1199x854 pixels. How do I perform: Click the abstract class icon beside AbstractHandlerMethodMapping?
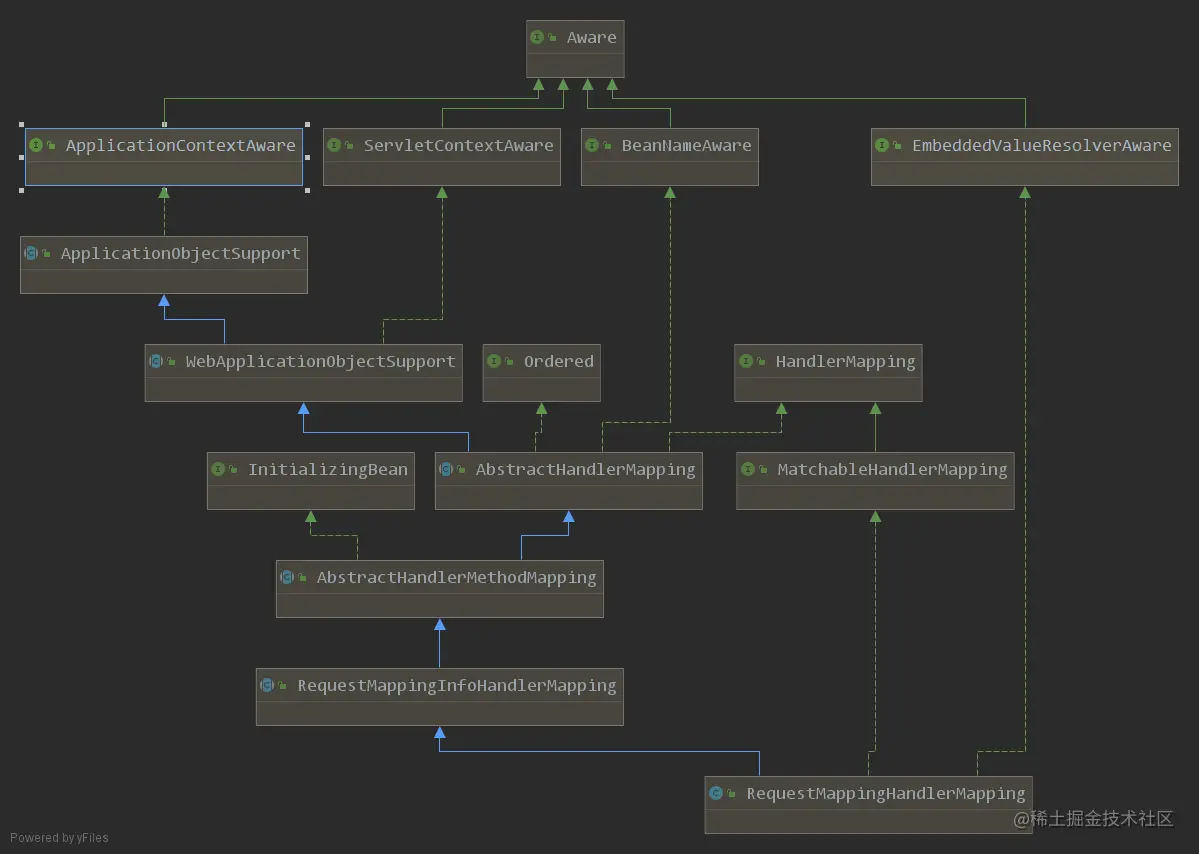click(287, 576)
